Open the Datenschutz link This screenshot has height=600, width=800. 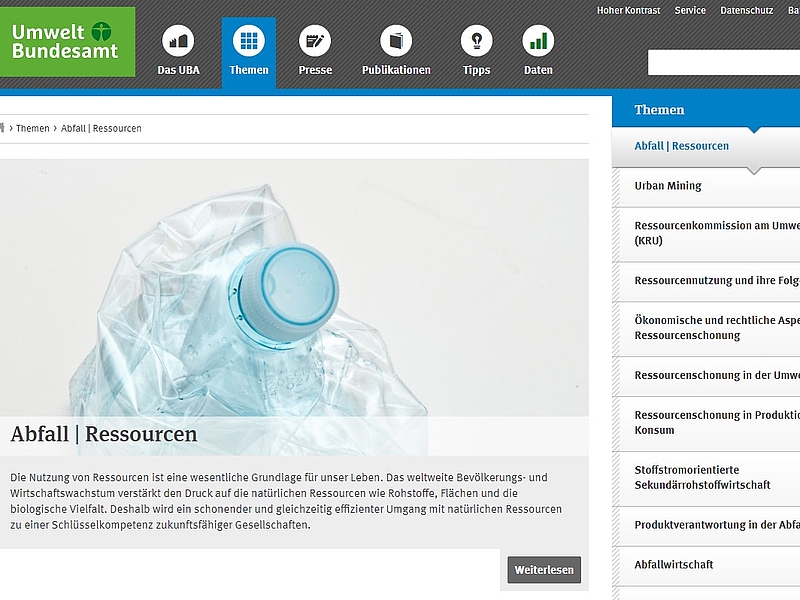click(x=746, y=10)
